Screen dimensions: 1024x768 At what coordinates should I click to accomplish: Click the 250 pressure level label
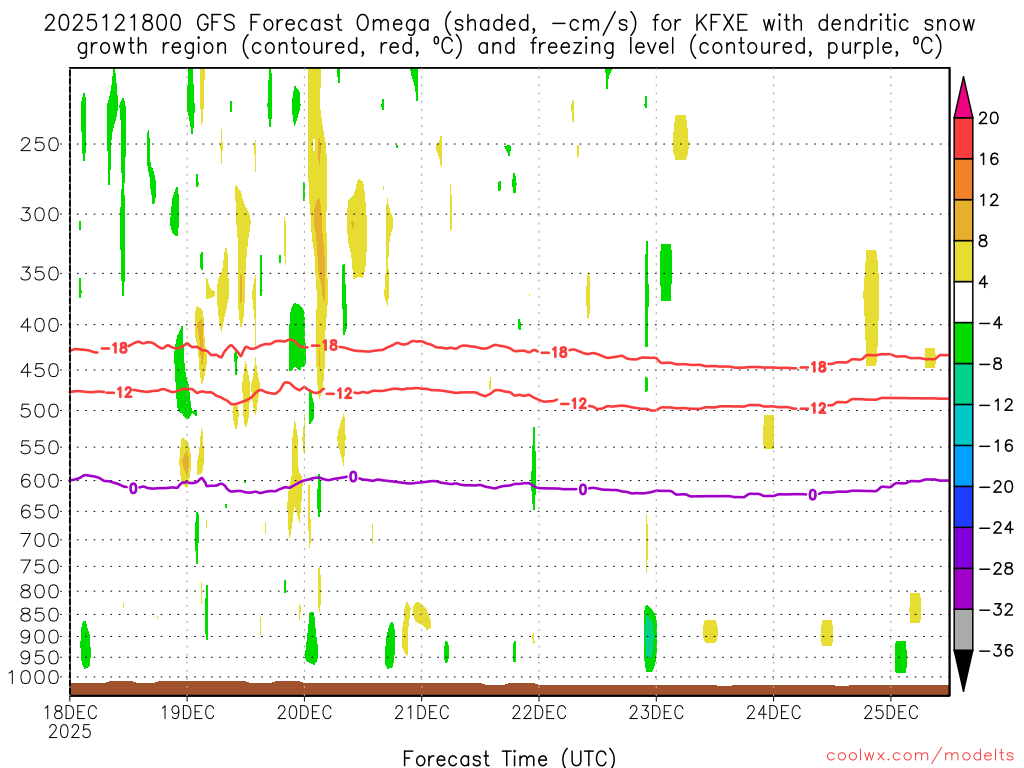[x=40, y=144]
